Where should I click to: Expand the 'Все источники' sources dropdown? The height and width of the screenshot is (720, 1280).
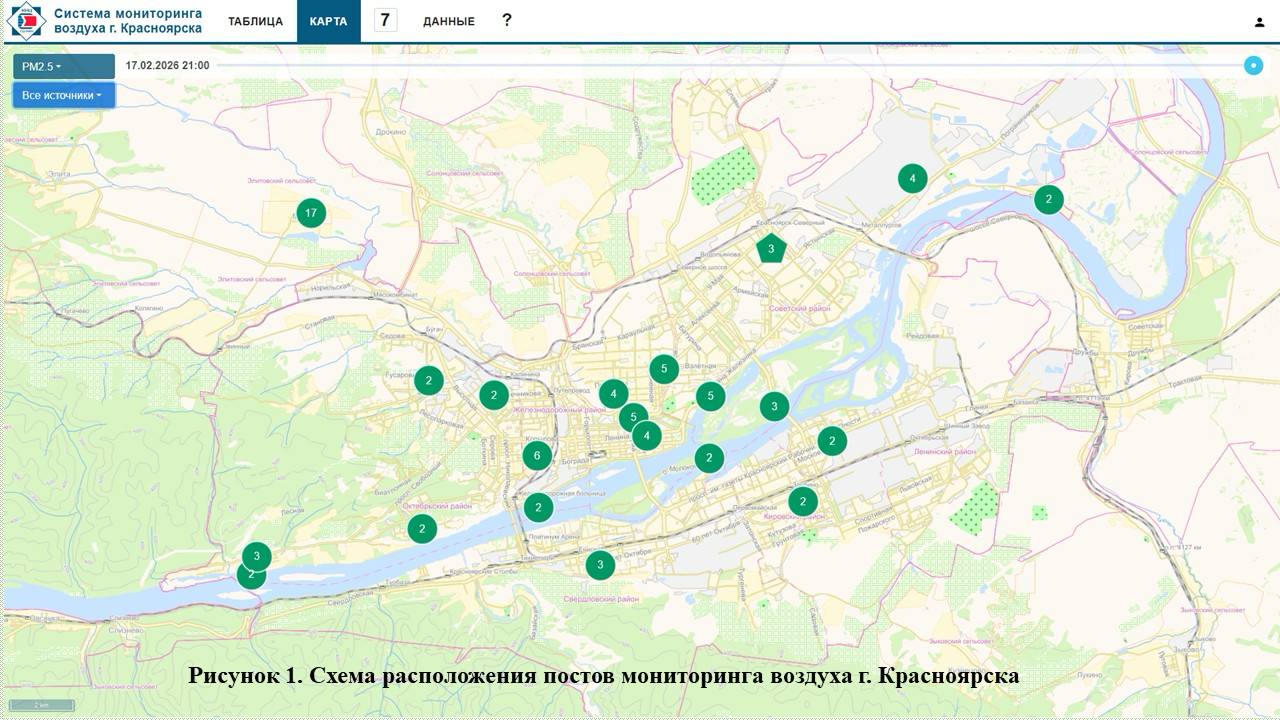63,95
